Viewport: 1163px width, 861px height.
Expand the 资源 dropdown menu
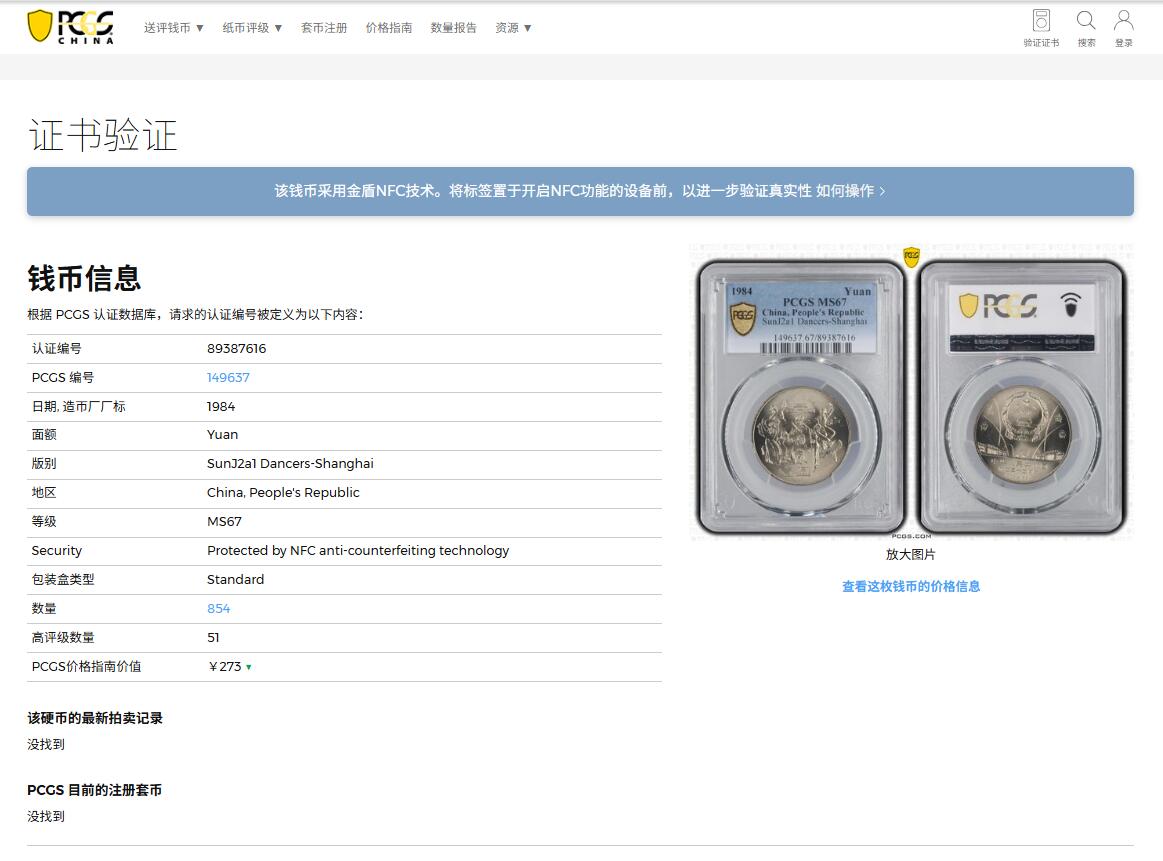[513, 27]
